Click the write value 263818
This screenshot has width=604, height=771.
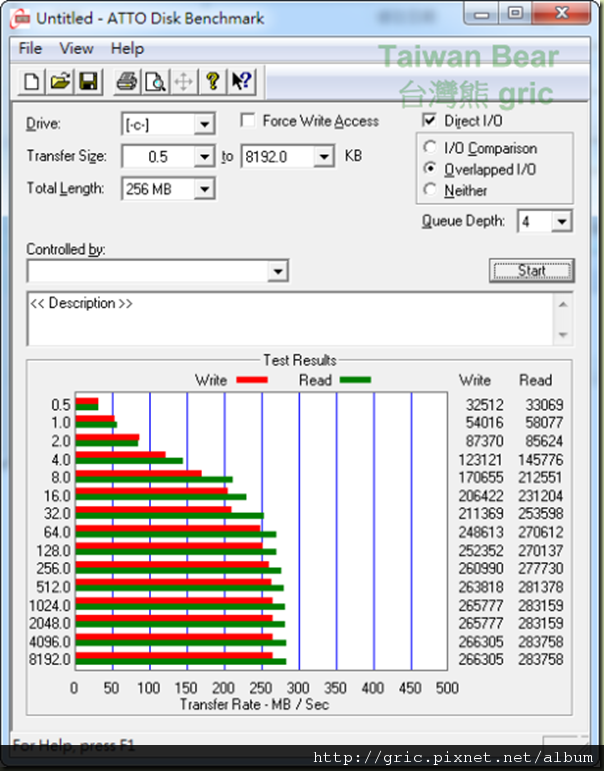pos(481,587)
